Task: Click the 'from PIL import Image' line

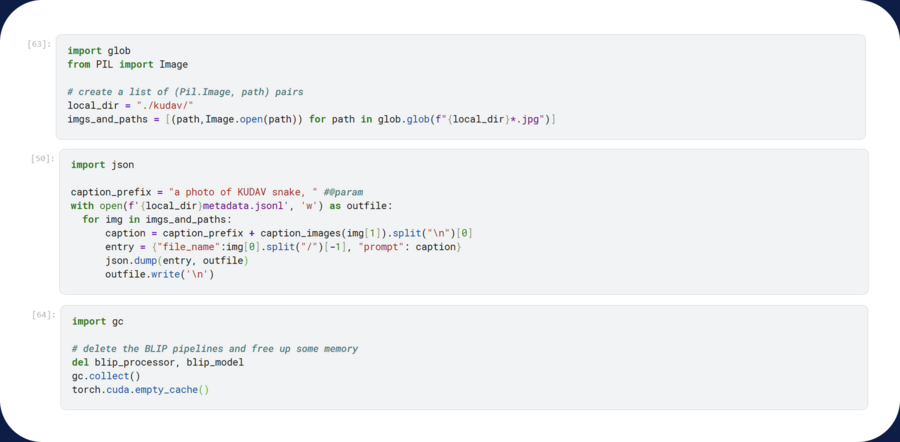Action: point(127,64)
